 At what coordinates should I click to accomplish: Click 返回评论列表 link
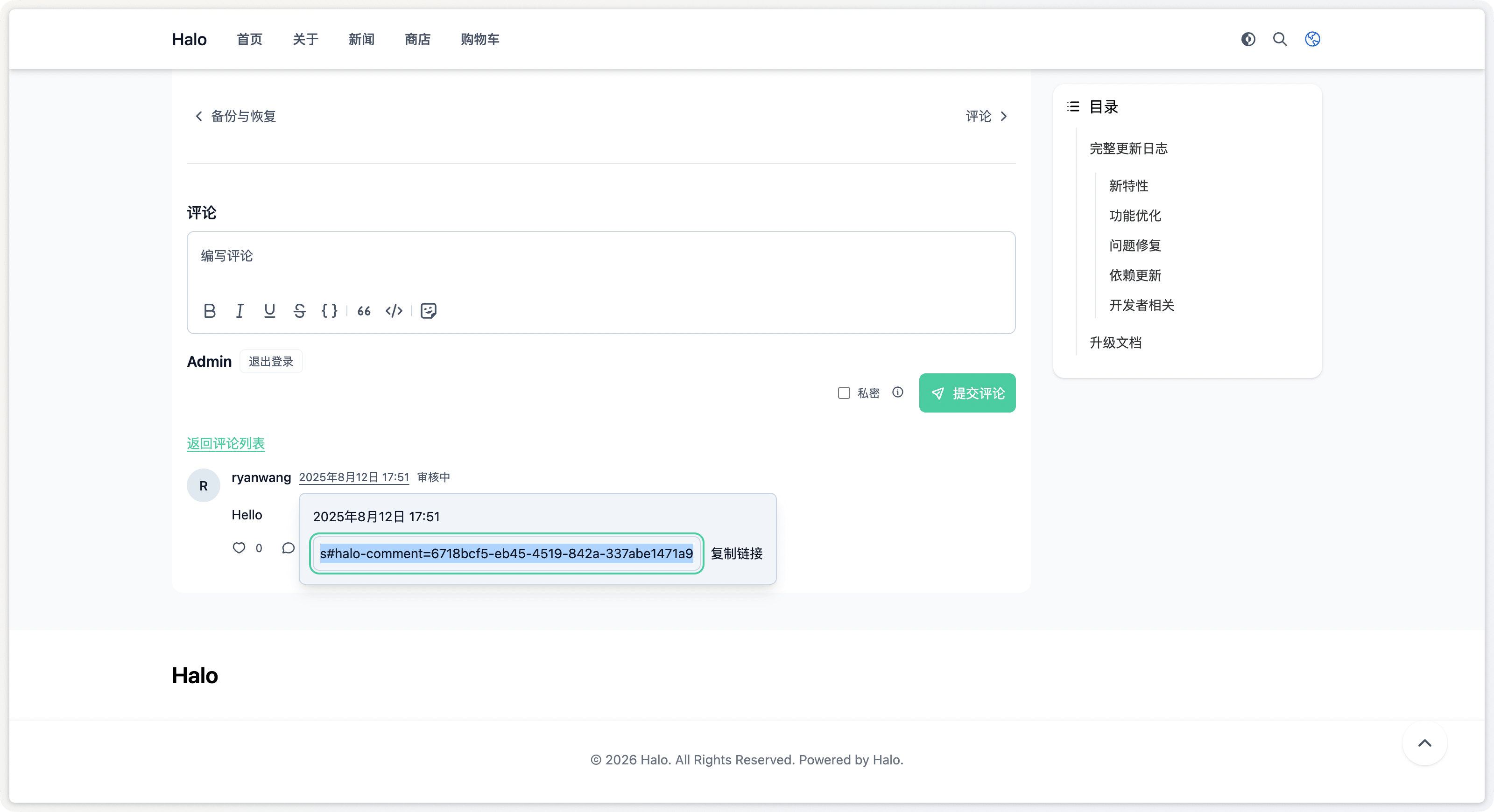click(x=226, y=443)
